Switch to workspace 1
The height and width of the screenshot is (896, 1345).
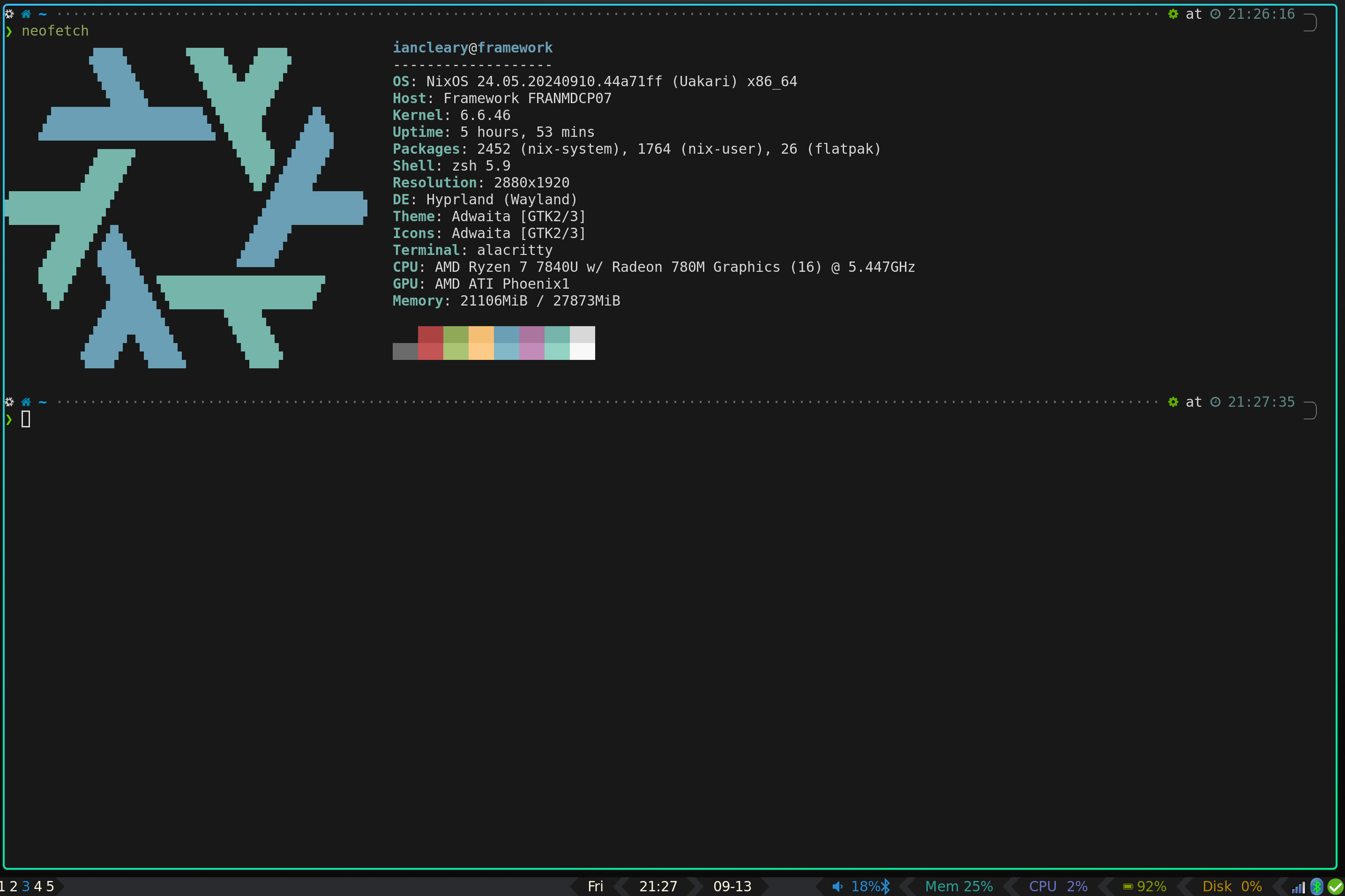[x=2, y=886]
